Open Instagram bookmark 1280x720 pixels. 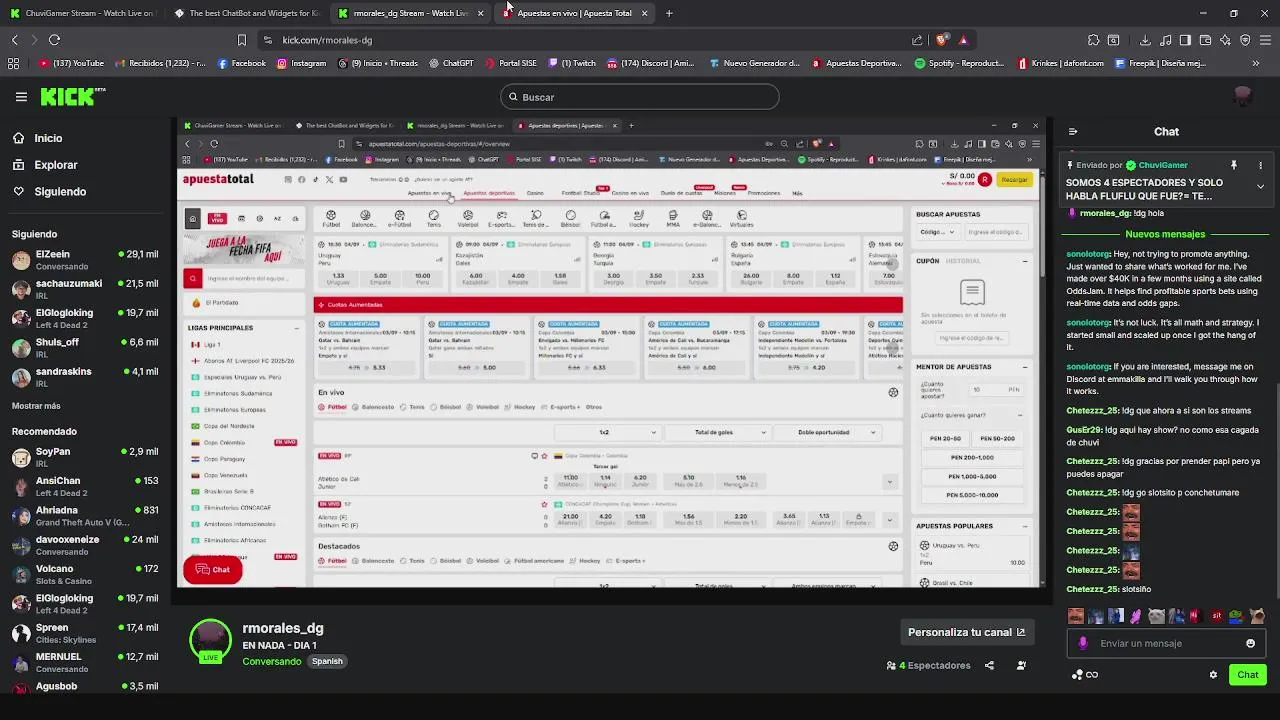[301, 63]
